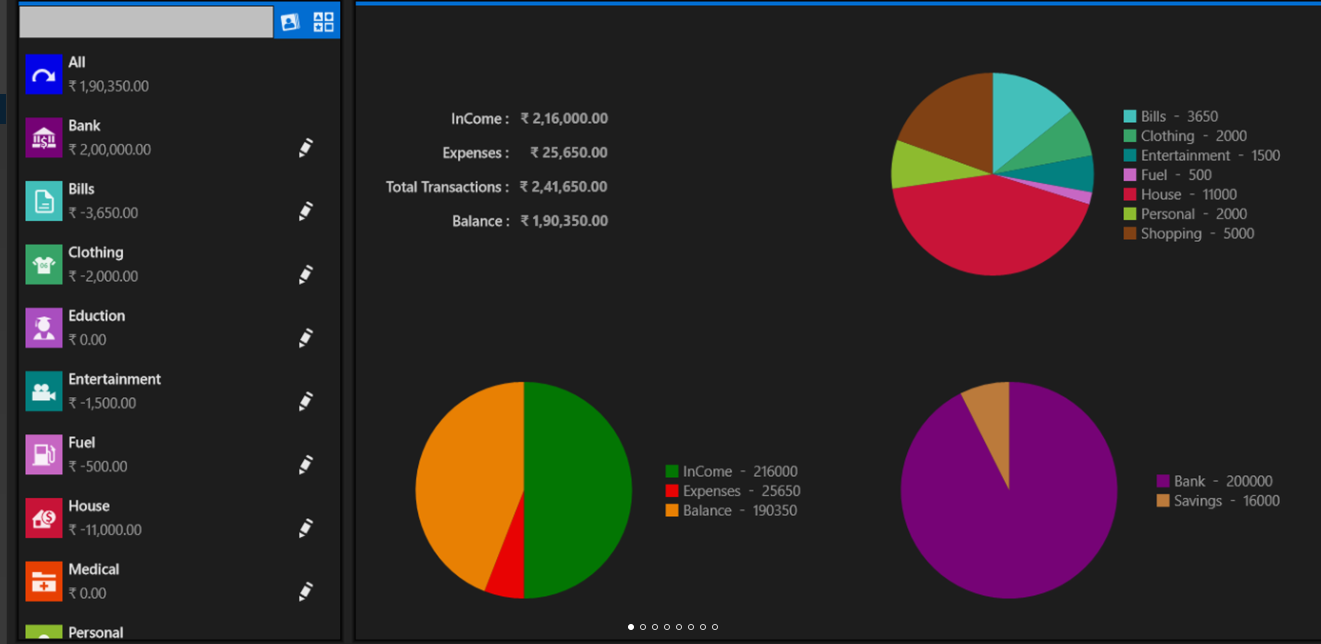Edit the Entertainment category with pencil icon
The width and height of the screenshot is (1321, 644).
coord(306,401)
